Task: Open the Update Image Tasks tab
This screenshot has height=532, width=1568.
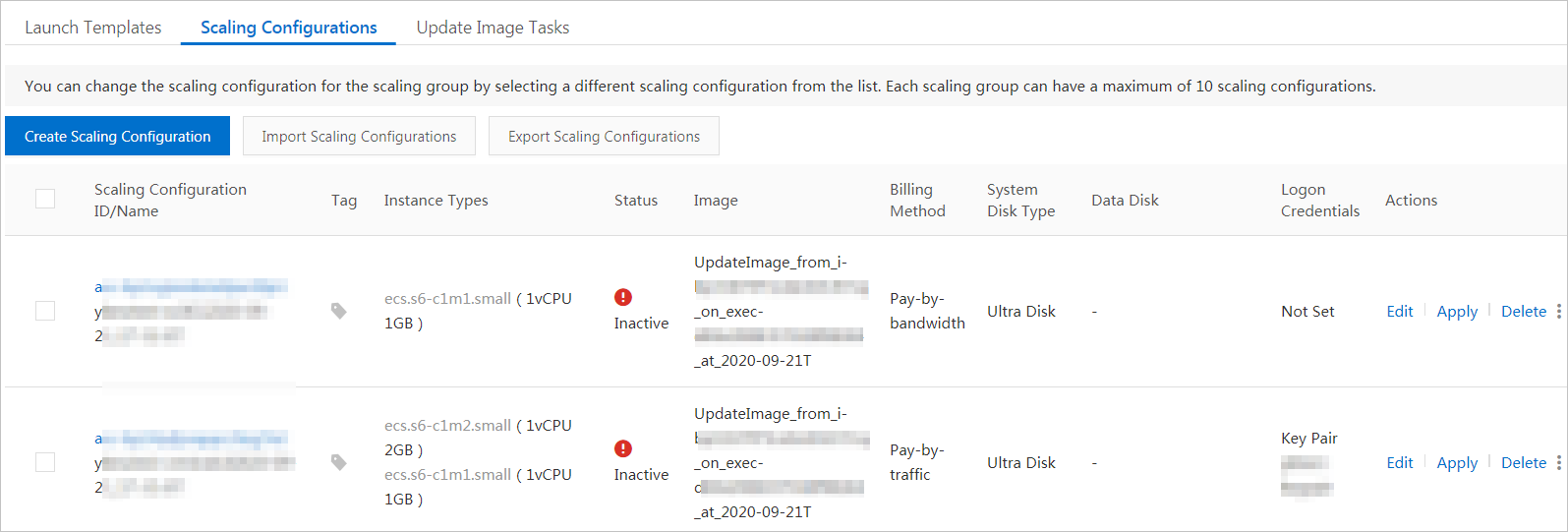Action: tap(493, 28)
